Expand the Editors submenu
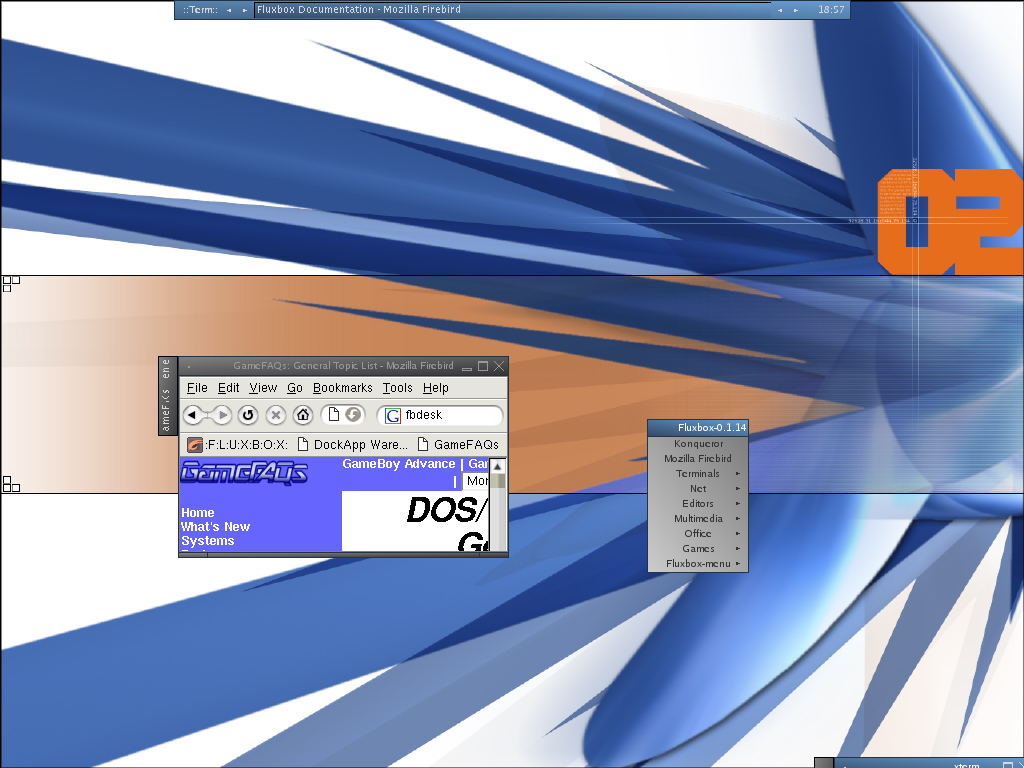Screen dimensions: 1024x768 click(x=698, y=504)
